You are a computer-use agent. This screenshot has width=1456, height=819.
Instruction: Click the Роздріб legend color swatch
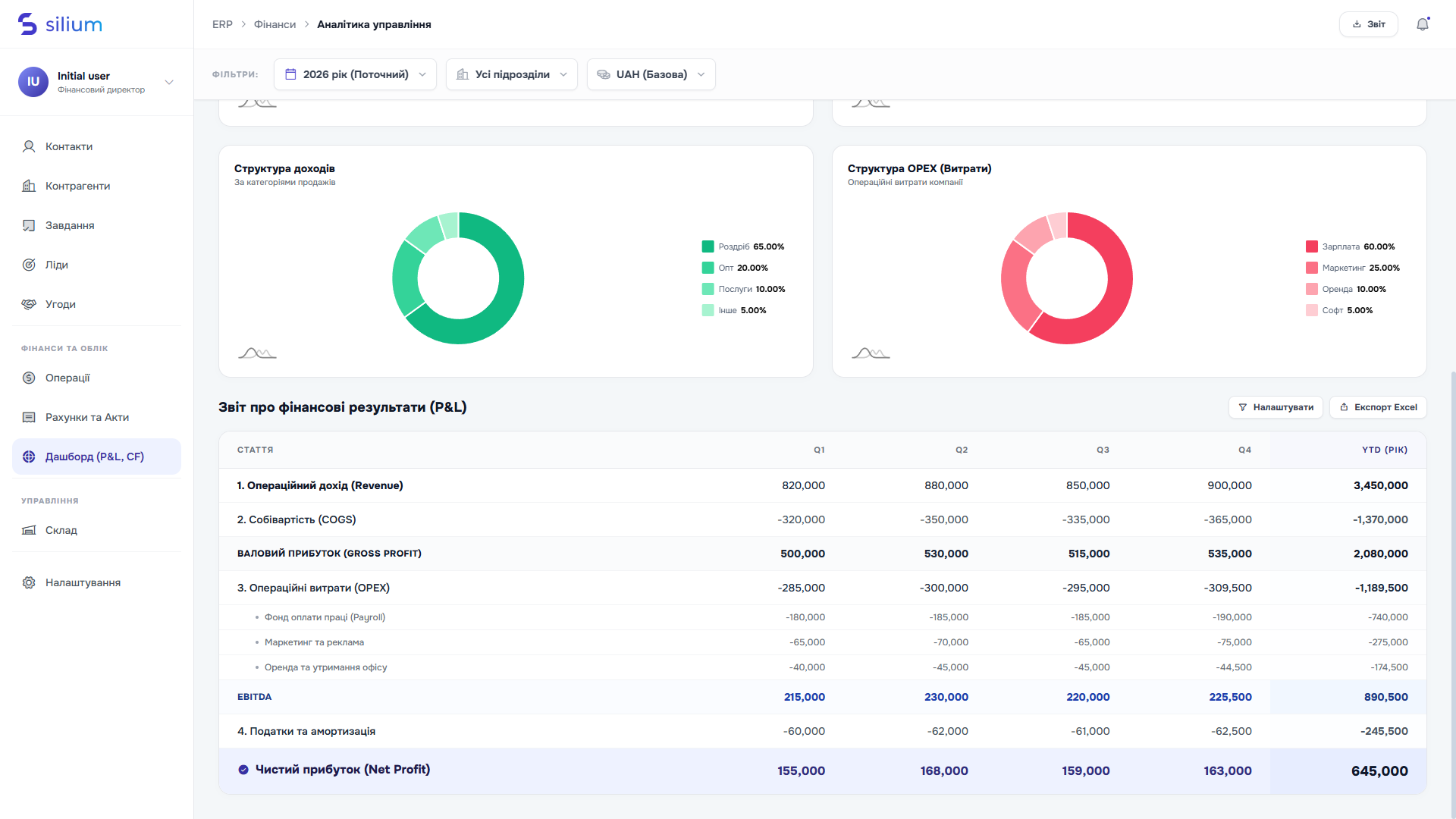(708, 246)
